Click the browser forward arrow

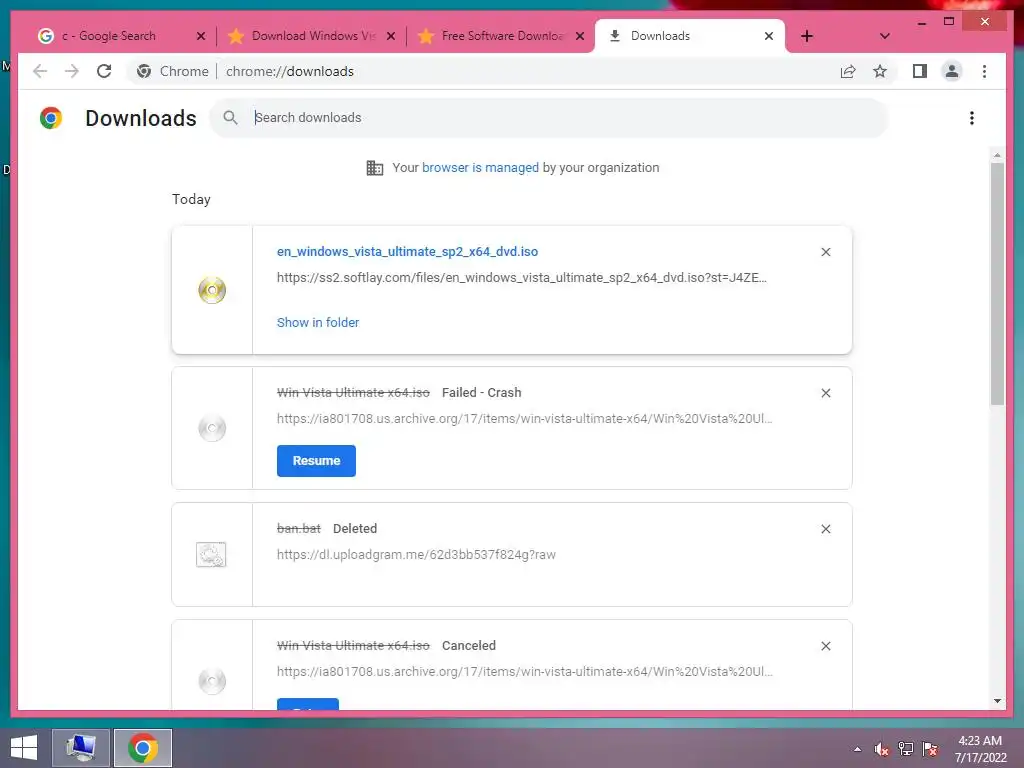pyautogui.click(x=72, y=71)
